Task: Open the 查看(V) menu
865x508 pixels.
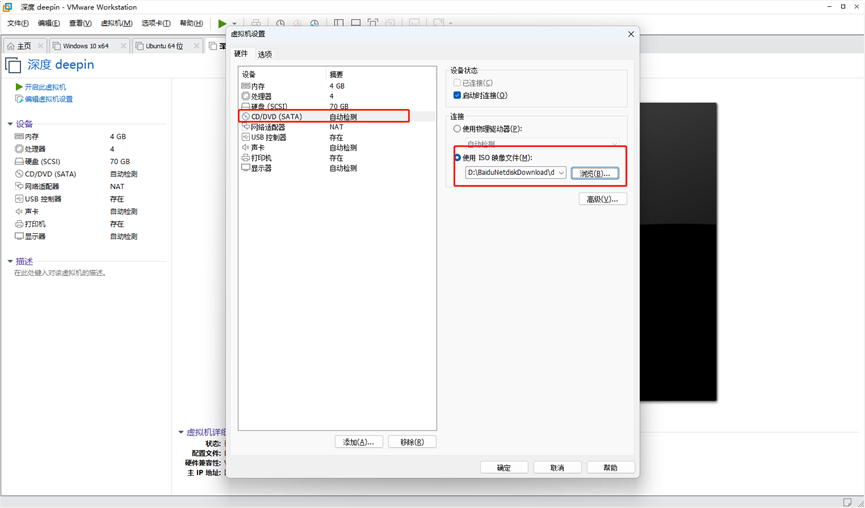Action: [80, 23]
